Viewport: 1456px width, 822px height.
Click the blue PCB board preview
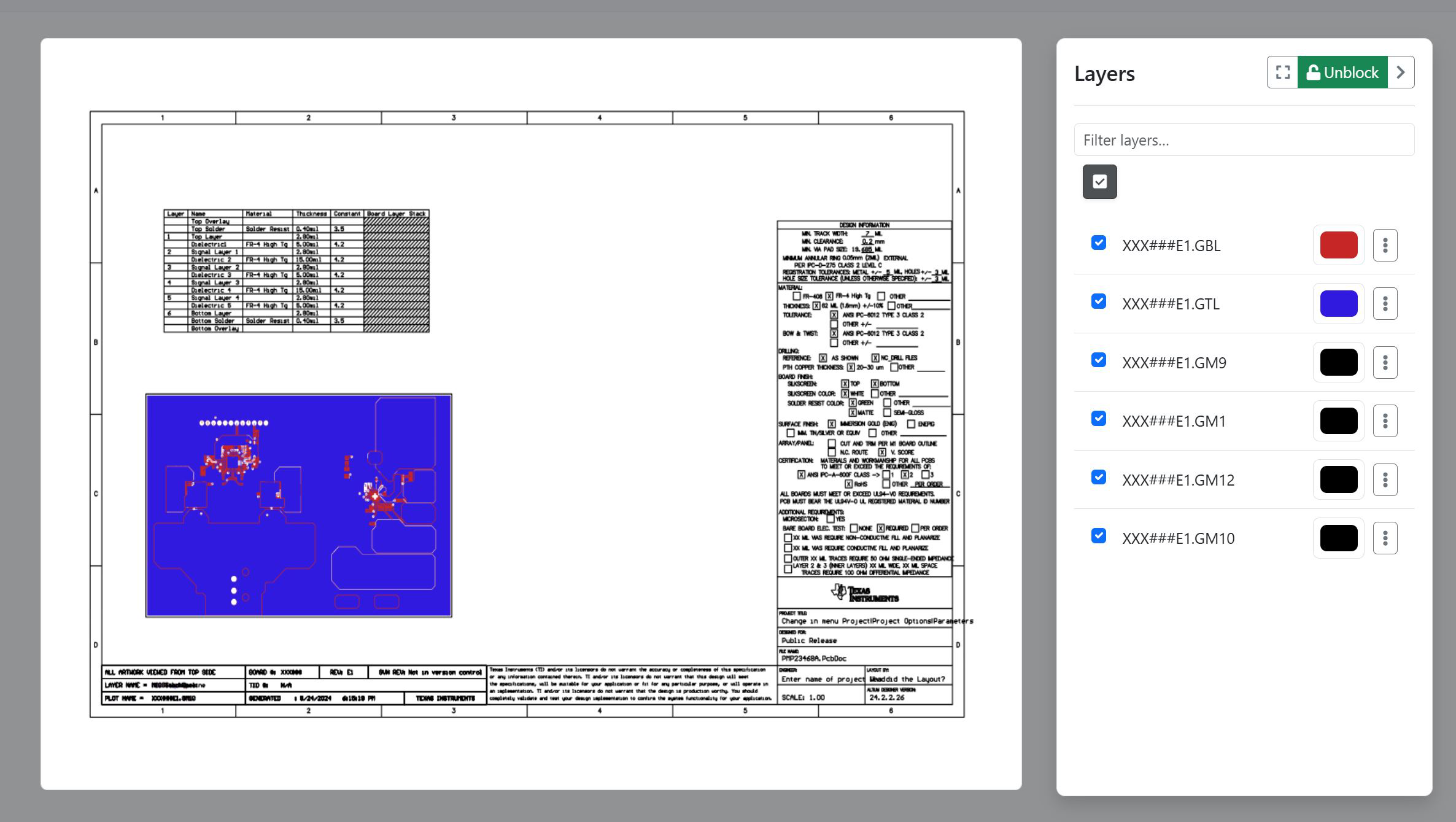299,505
